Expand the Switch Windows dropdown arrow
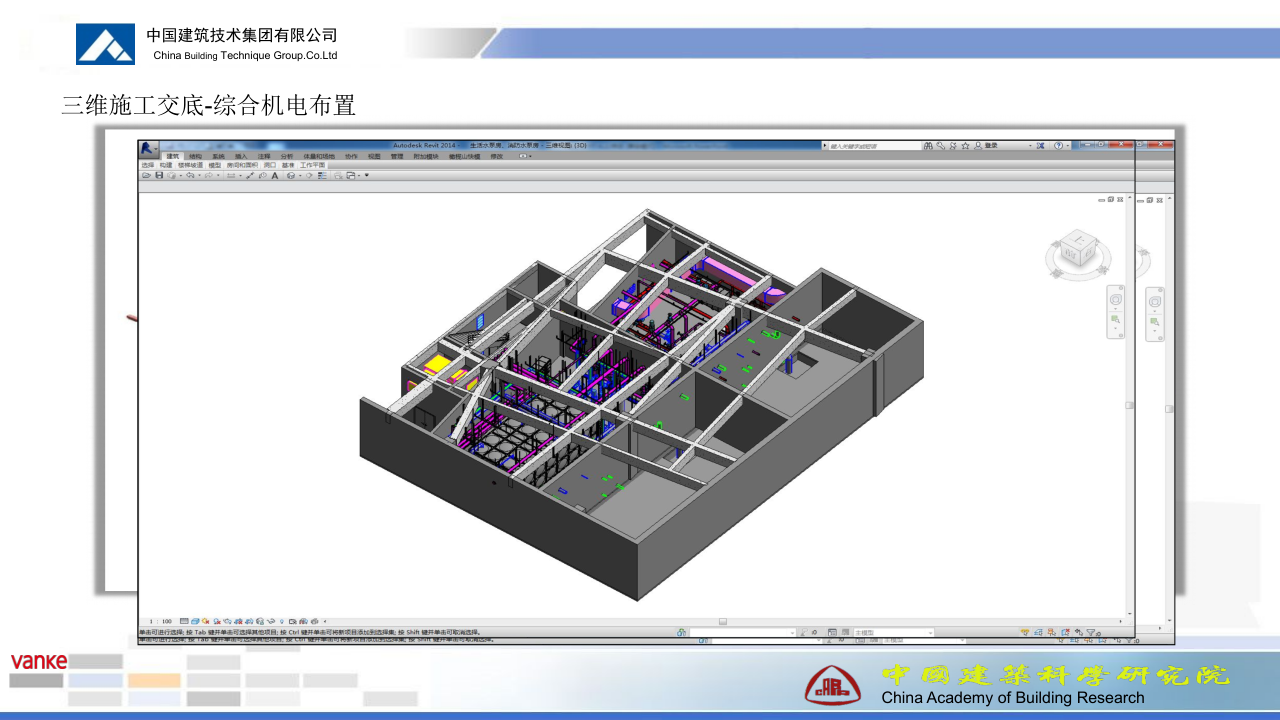The height and width of the screenshot is (720, 1280). 359,175
